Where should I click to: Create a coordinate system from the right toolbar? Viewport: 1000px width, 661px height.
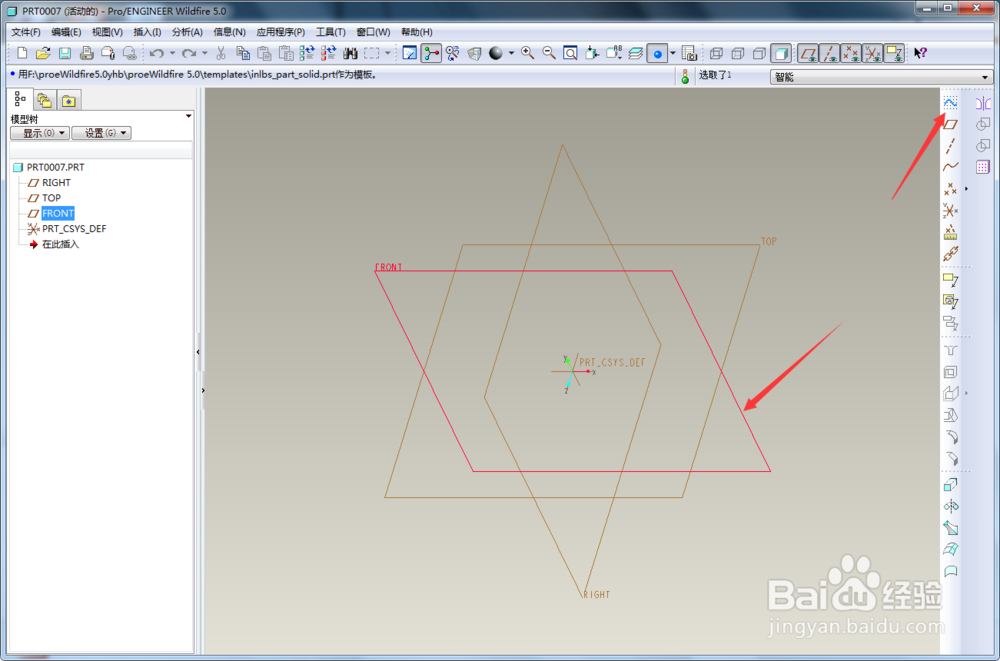click(950, 211)
